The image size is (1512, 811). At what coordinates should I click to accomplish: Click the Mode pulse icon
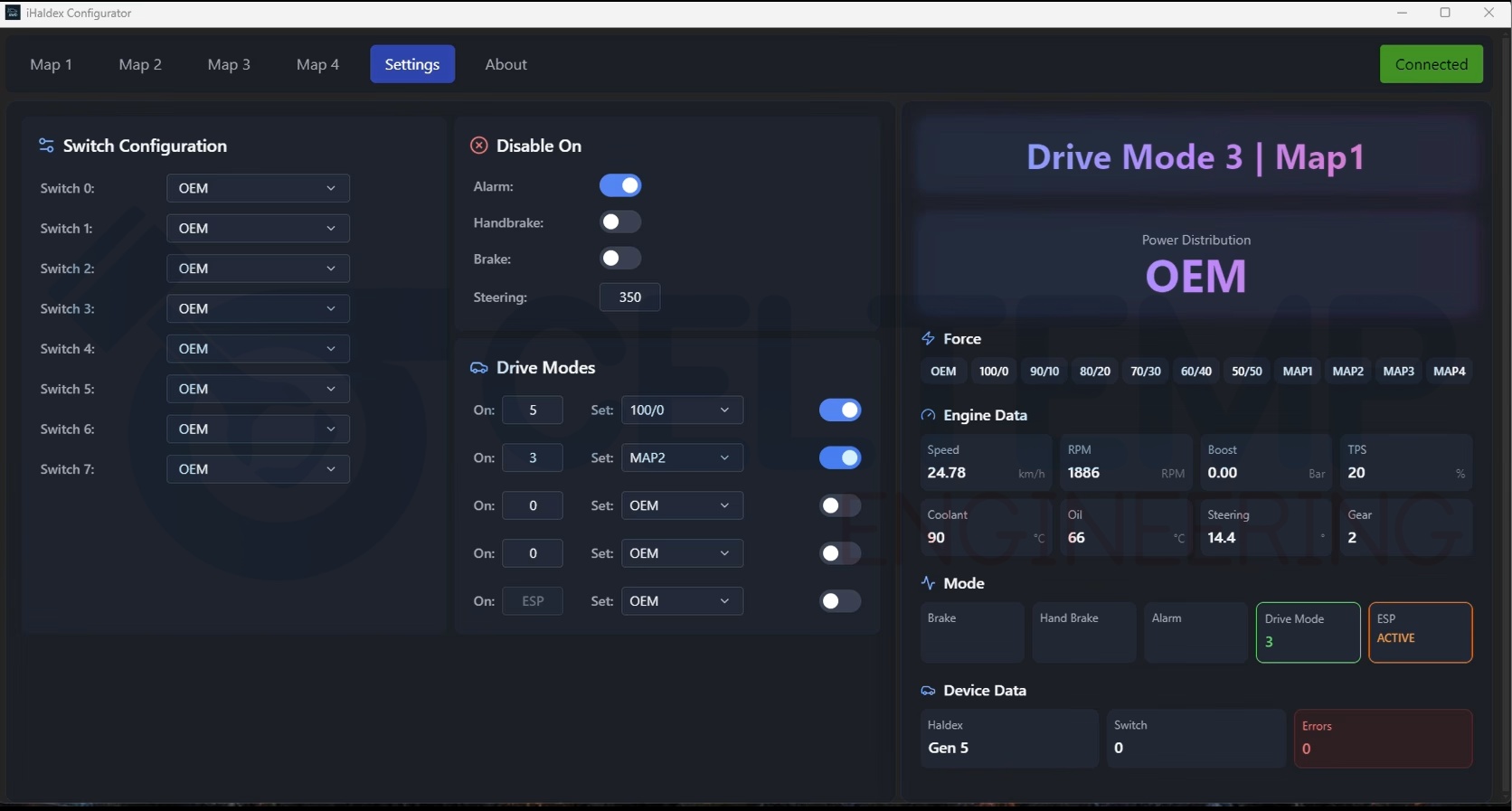[928, 583]
